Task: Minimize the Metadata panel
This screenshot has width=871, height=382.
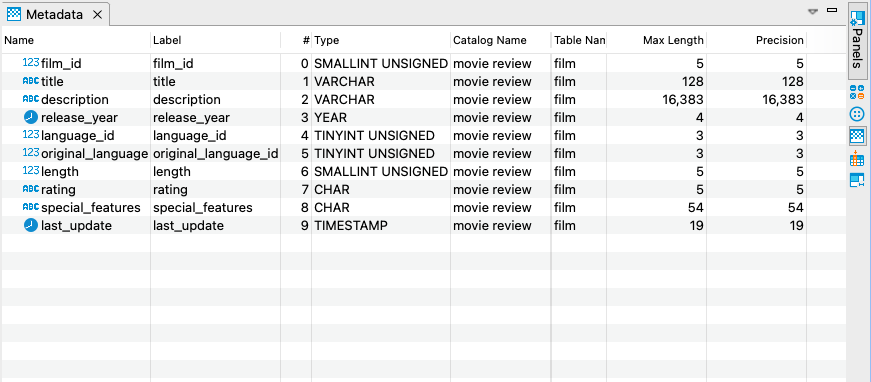Action: pyautogui.click(x=832, y=9)
